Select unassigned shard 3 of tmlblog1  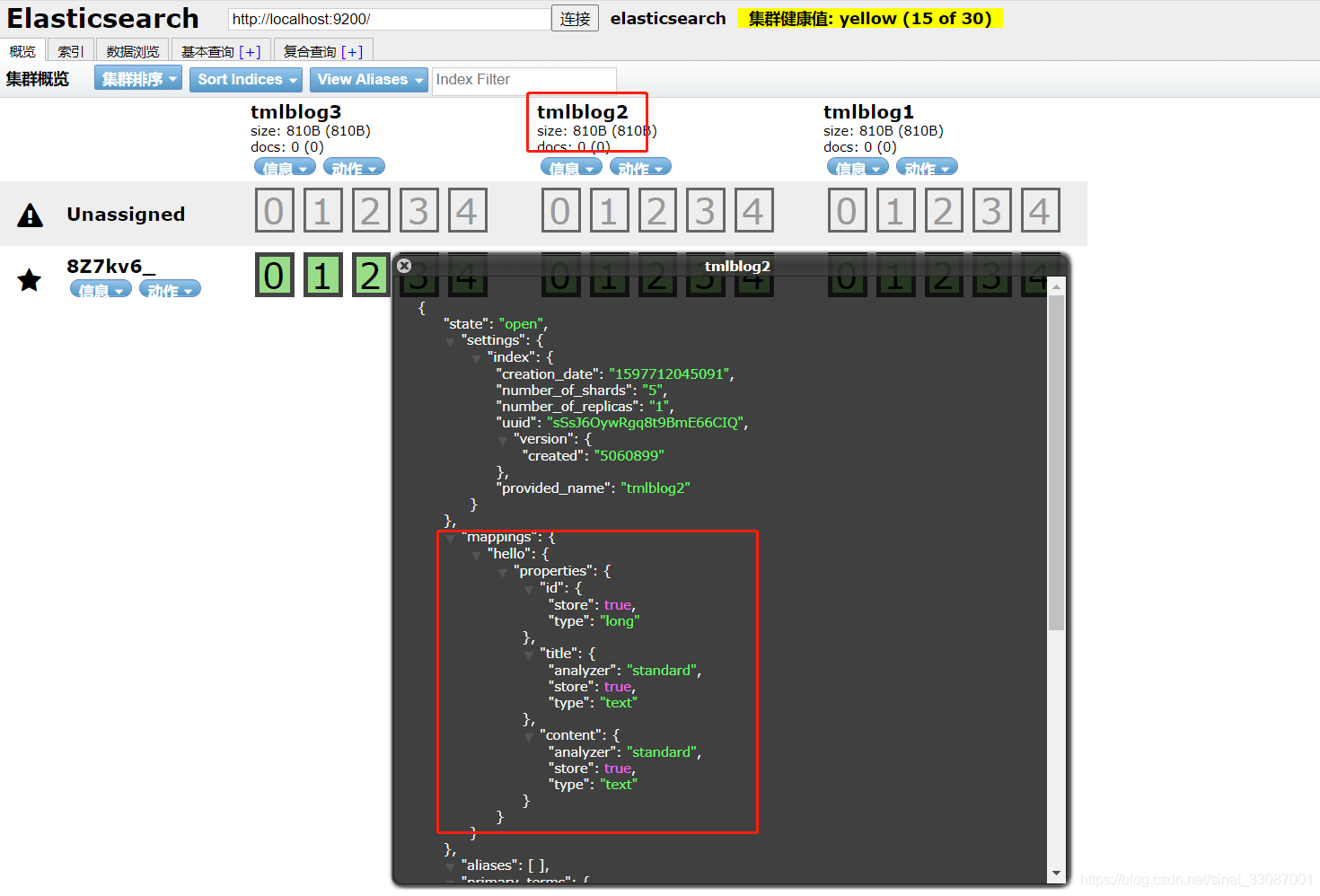point(991,211)
